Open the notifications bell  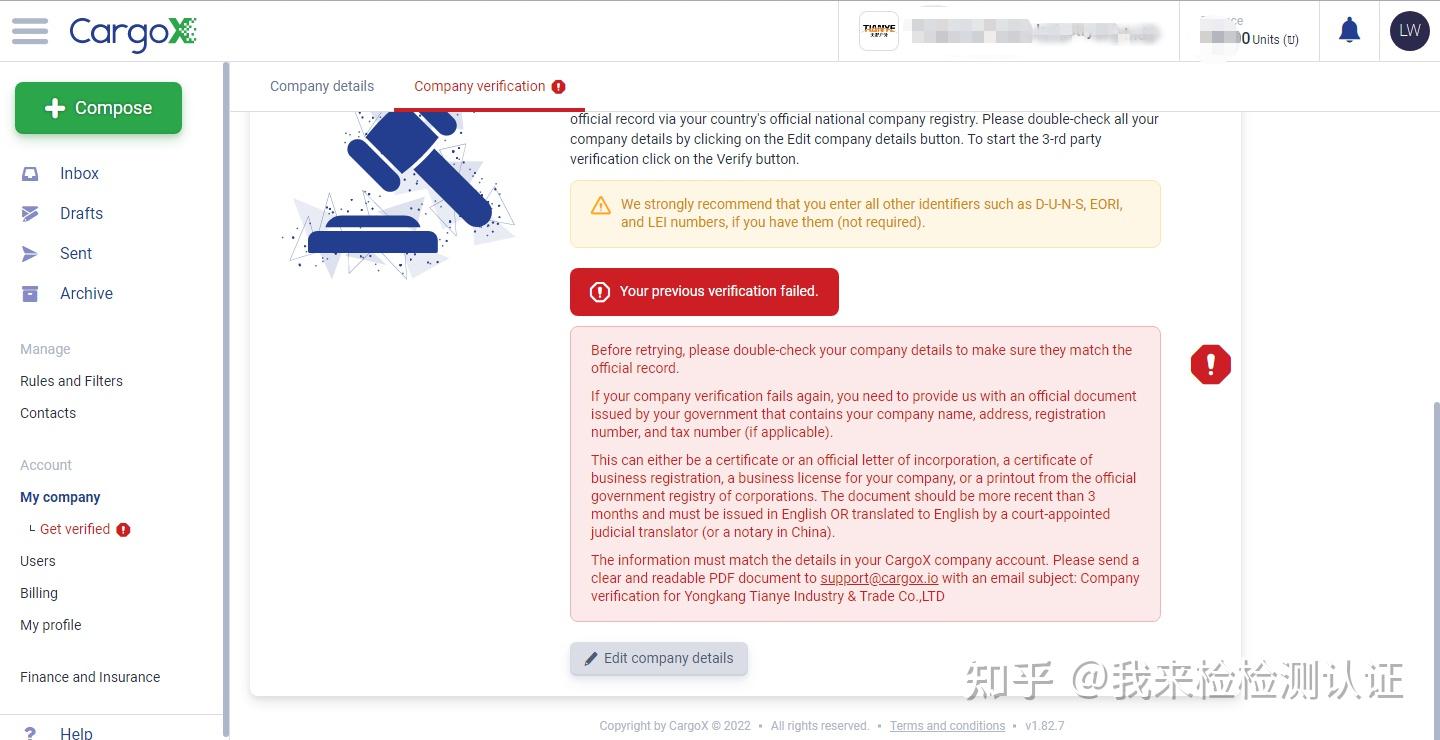coord(1349,31)
